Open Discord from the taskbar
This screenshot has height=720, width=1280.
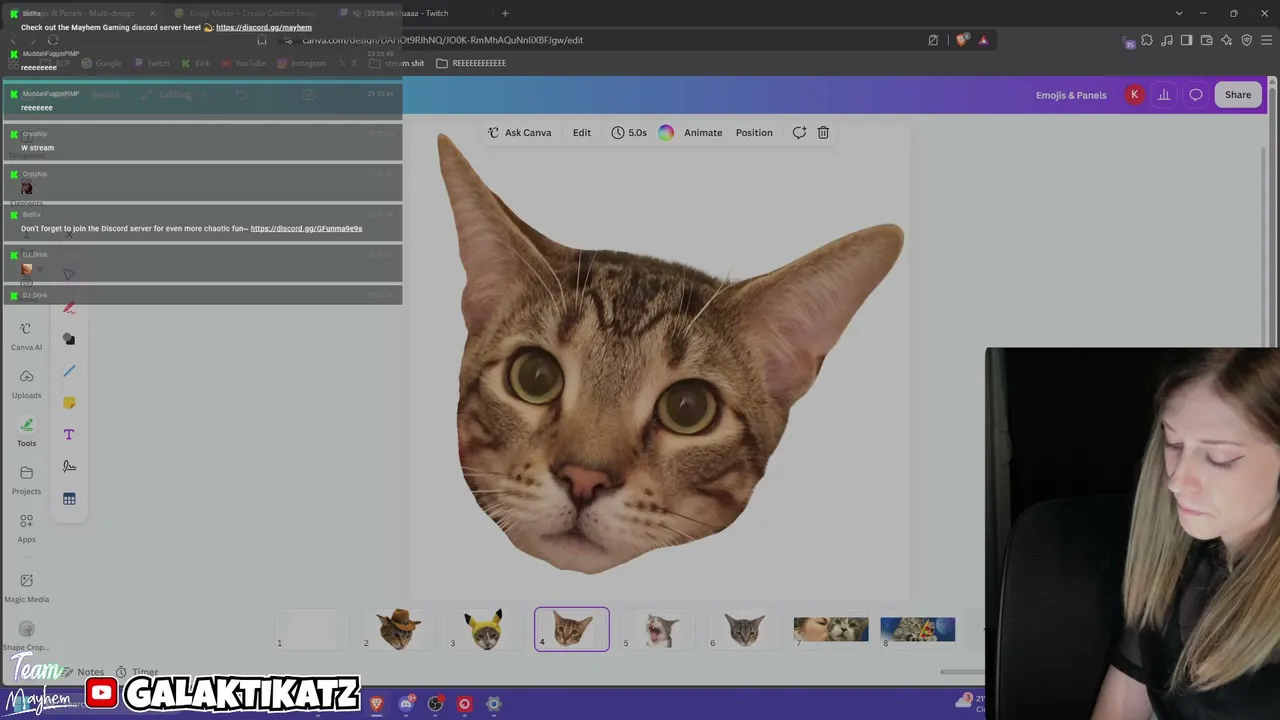pos(405,704)
